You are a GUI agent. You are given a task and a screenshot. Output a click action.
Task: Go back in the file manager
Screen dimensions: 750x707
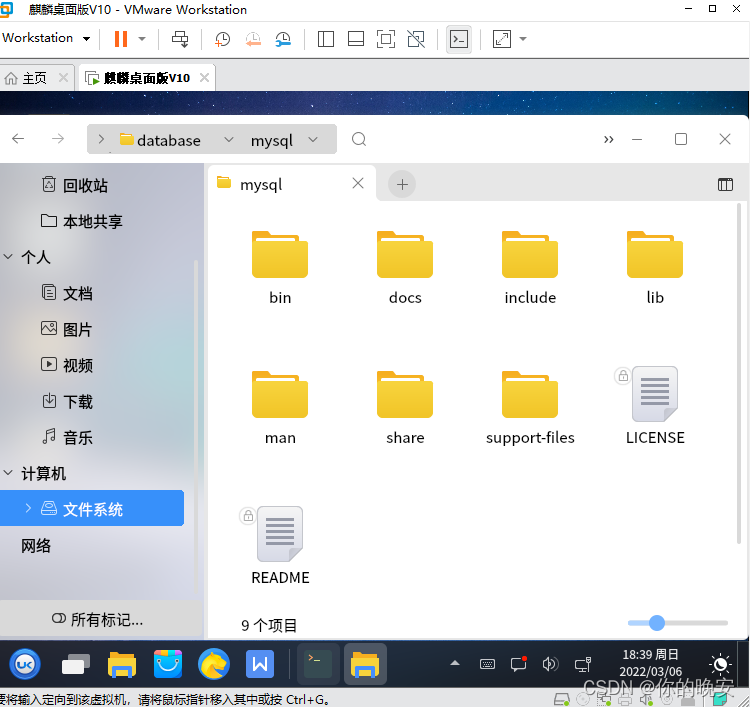pos(18,139)
